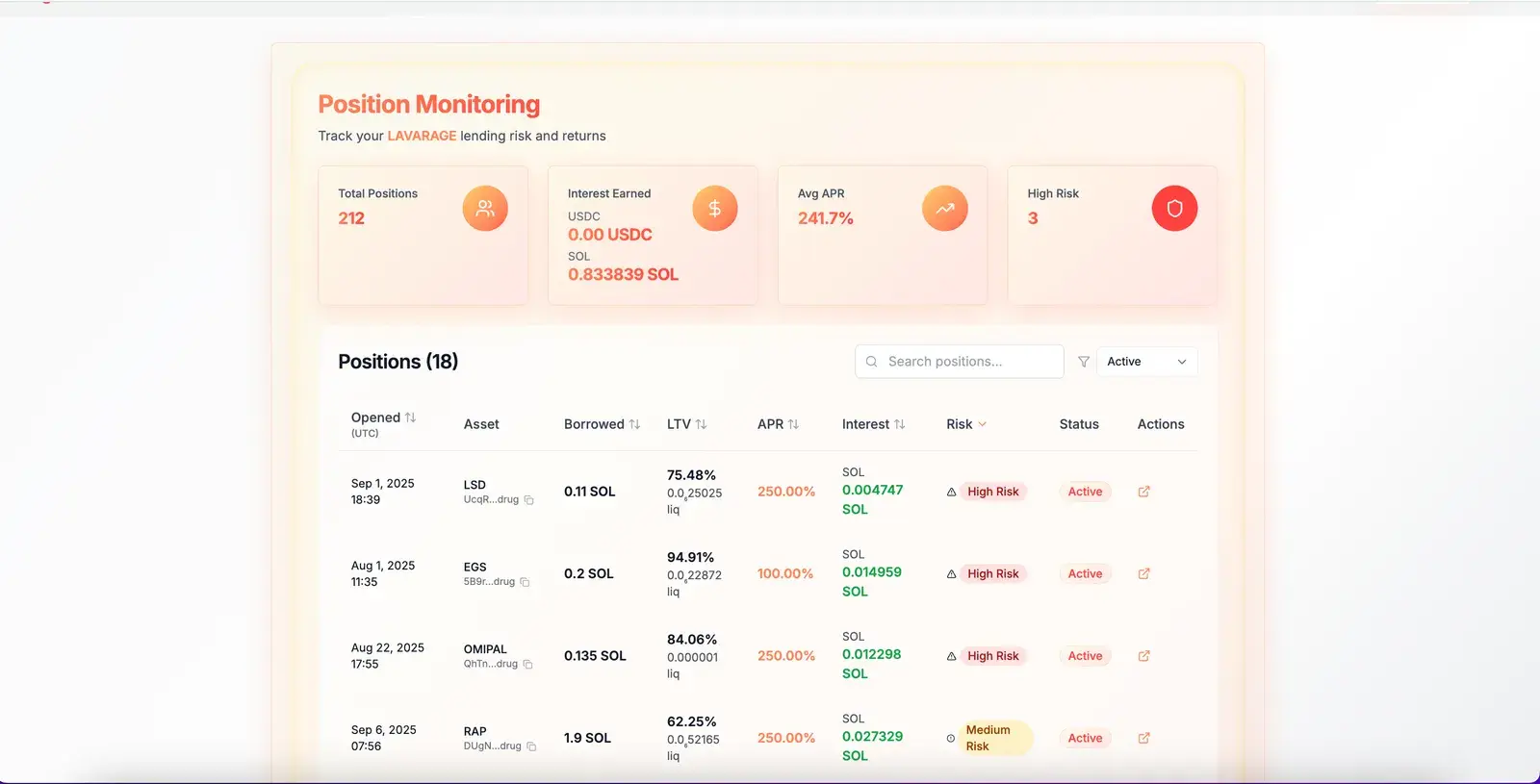Click High Risk badge in LSD row
1540x784 pixels.
tap(993, 492)
